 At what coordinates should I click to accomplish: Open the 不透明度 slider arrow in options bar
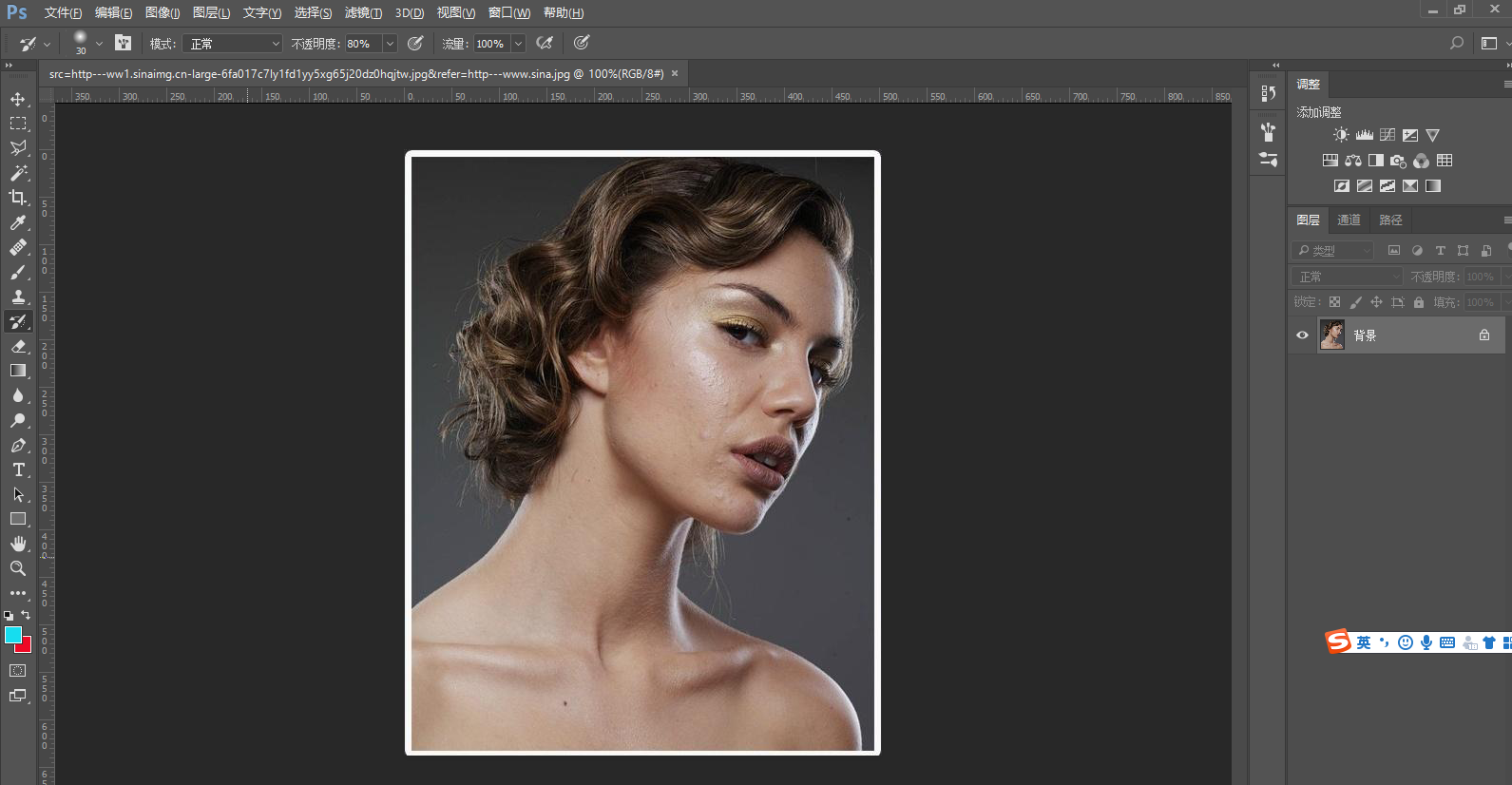[390, 44]
